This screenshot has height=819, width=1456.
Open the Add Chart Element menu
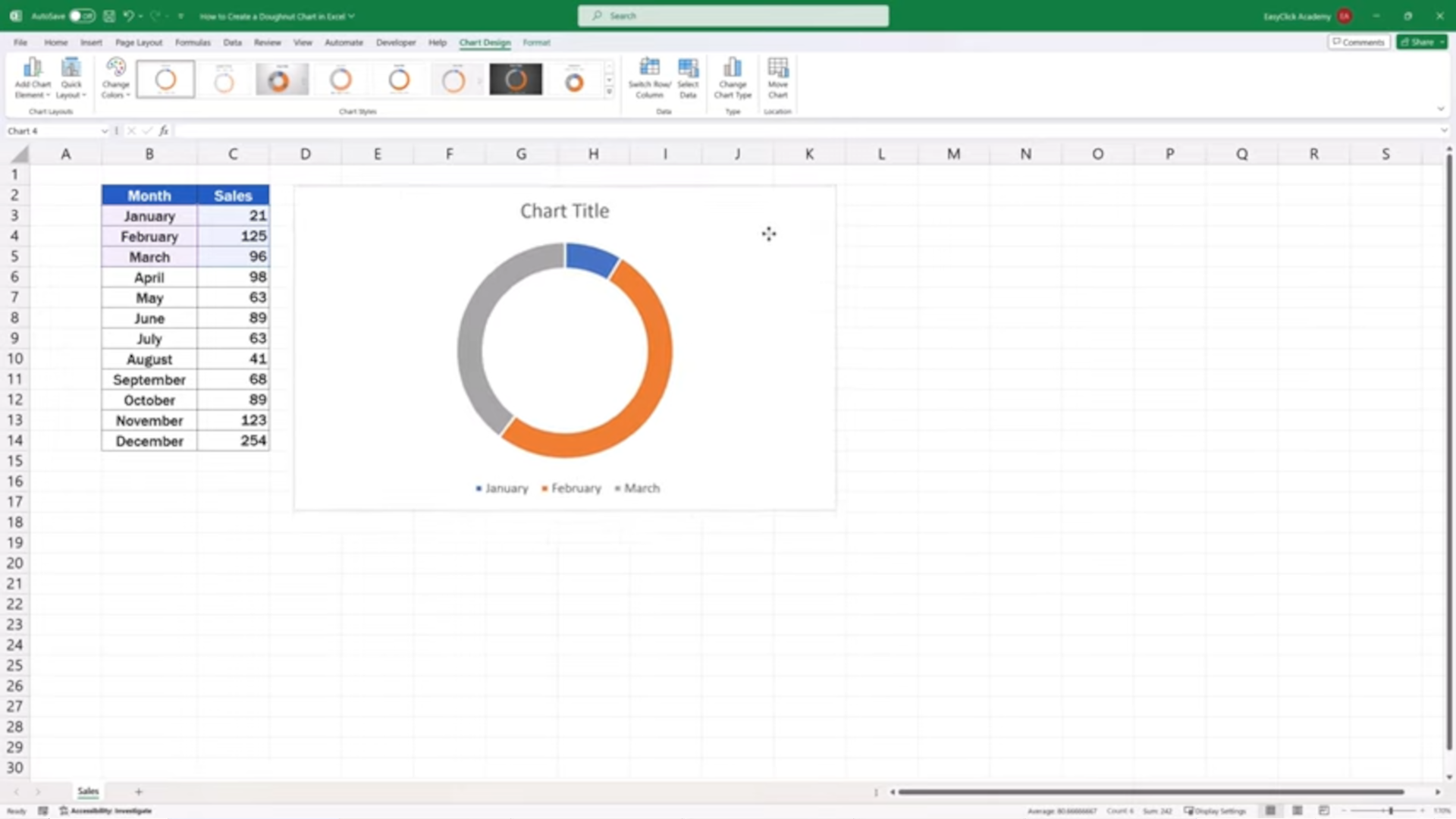(32, 78)
